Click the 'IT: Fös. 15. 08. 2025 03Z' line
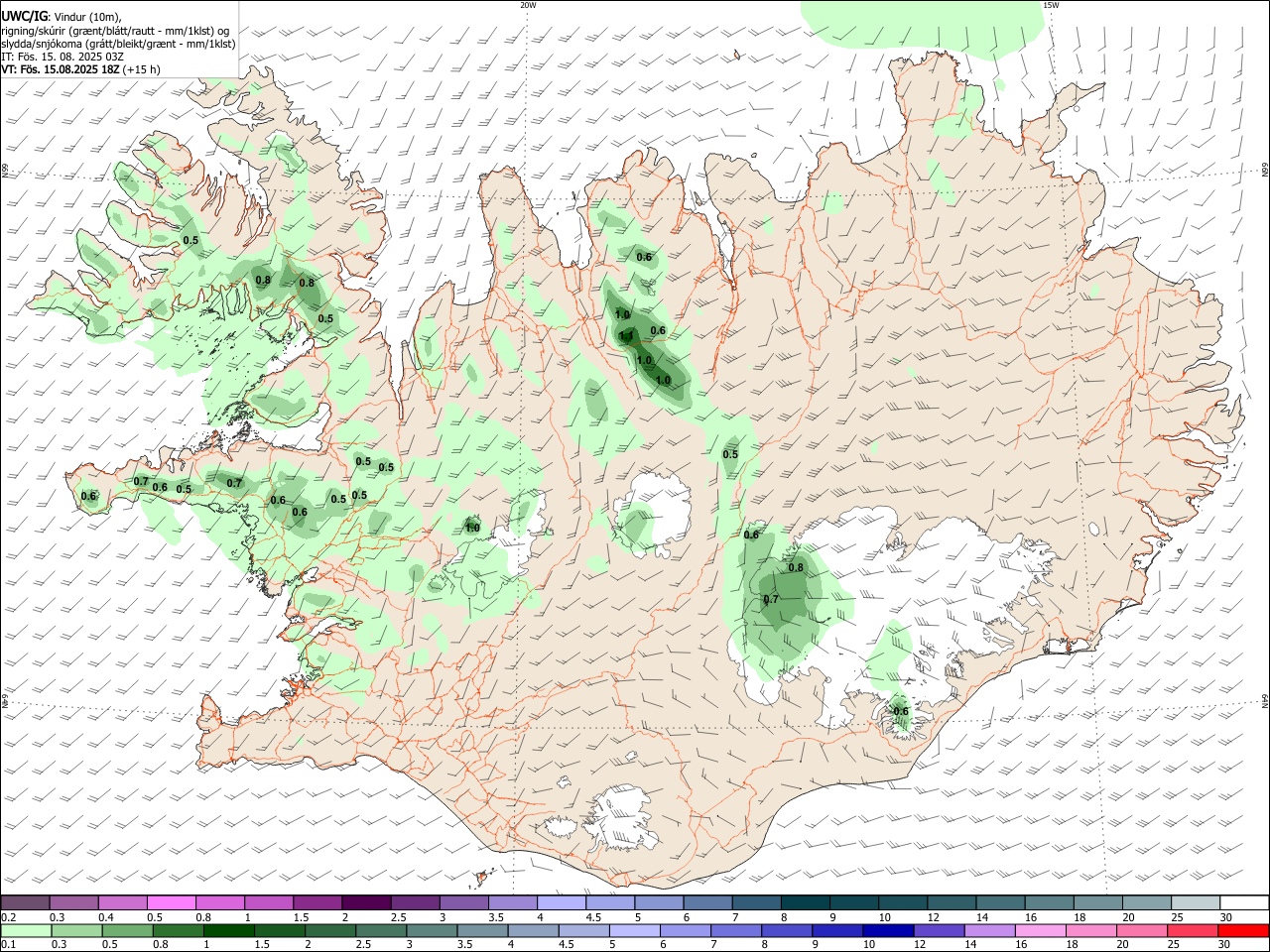1270x952 pixels. [63, 57]
